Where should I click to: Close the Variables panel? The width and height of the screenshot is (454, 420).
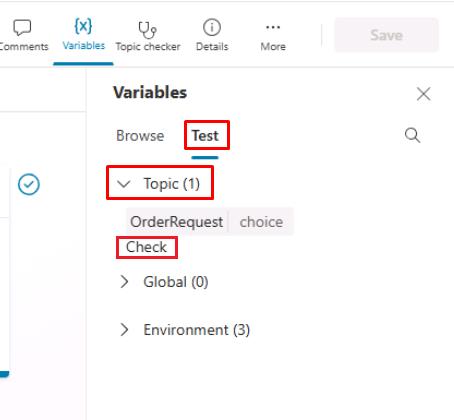424,94
